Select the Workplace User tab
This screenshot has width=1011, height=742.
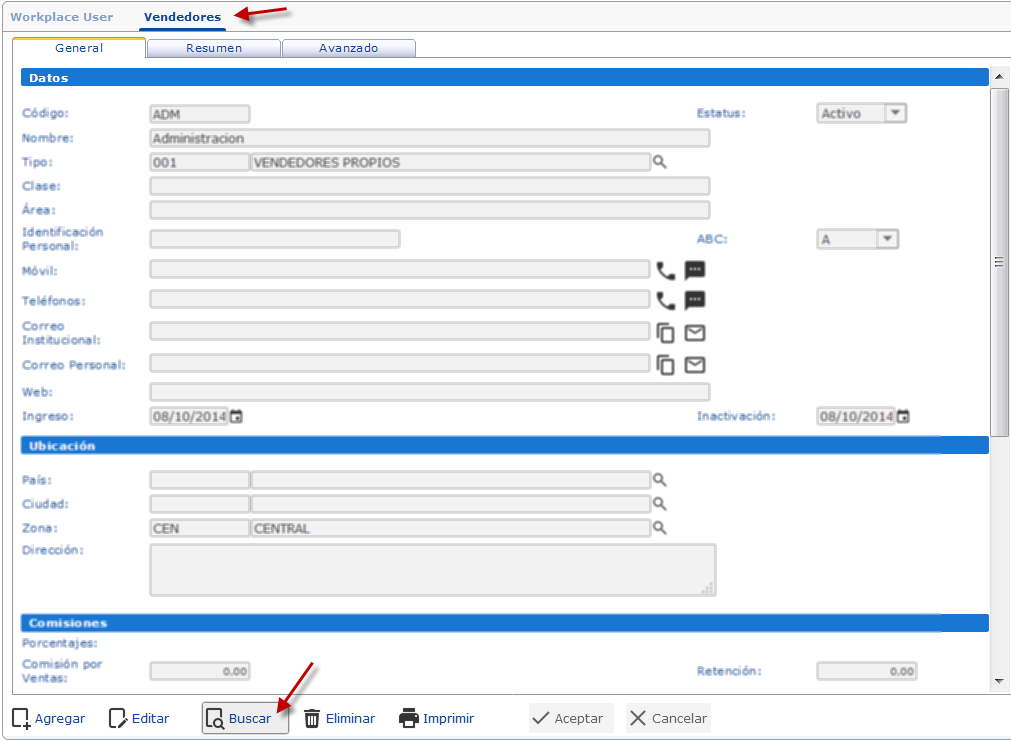point(62,17)
